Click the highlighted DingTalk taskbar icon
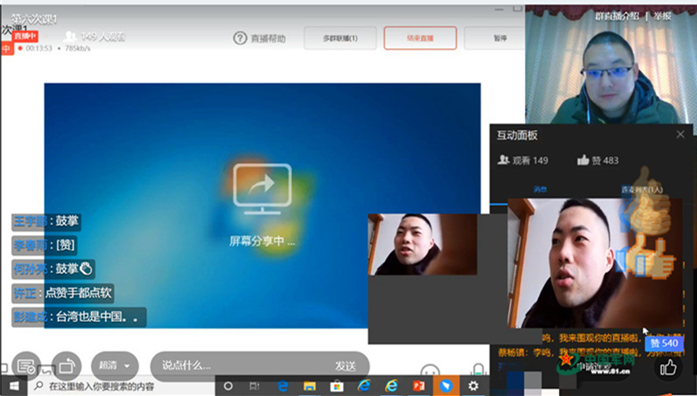 (x=446, y=386)
